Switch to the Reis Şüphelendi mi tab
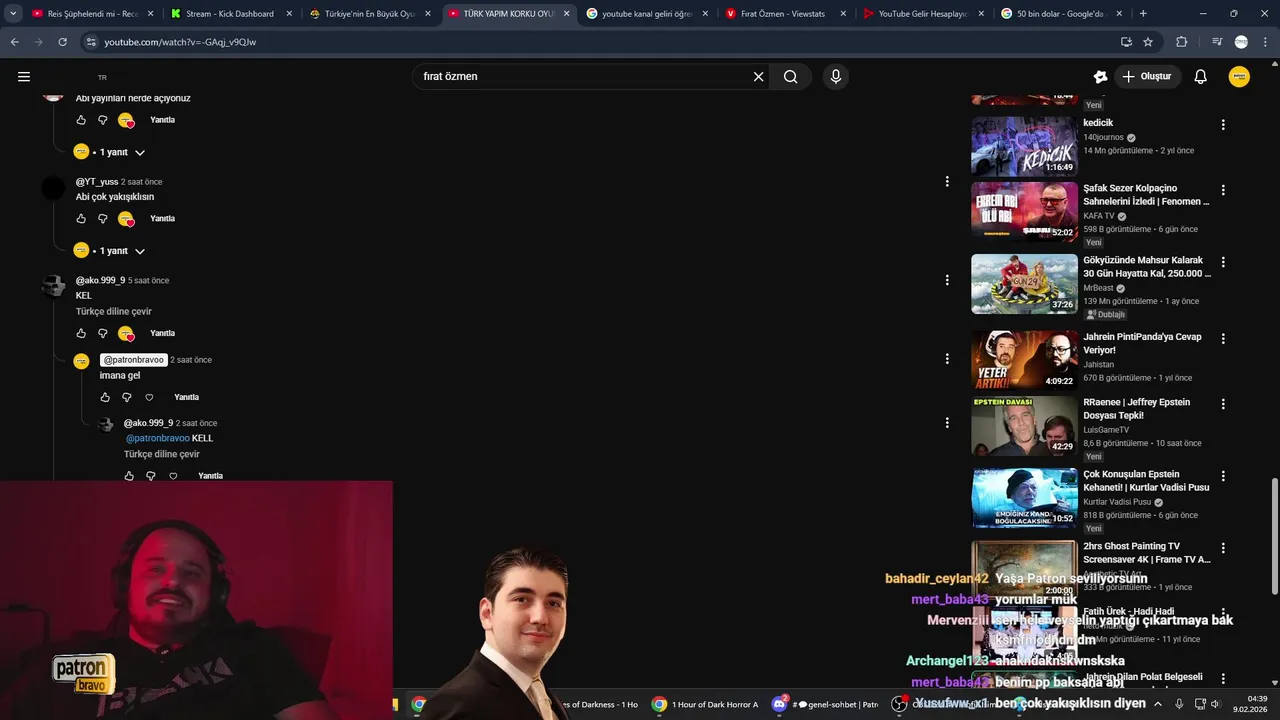Image resolution: width=1280 pixels, height=720 pixels. pos(90,14)
